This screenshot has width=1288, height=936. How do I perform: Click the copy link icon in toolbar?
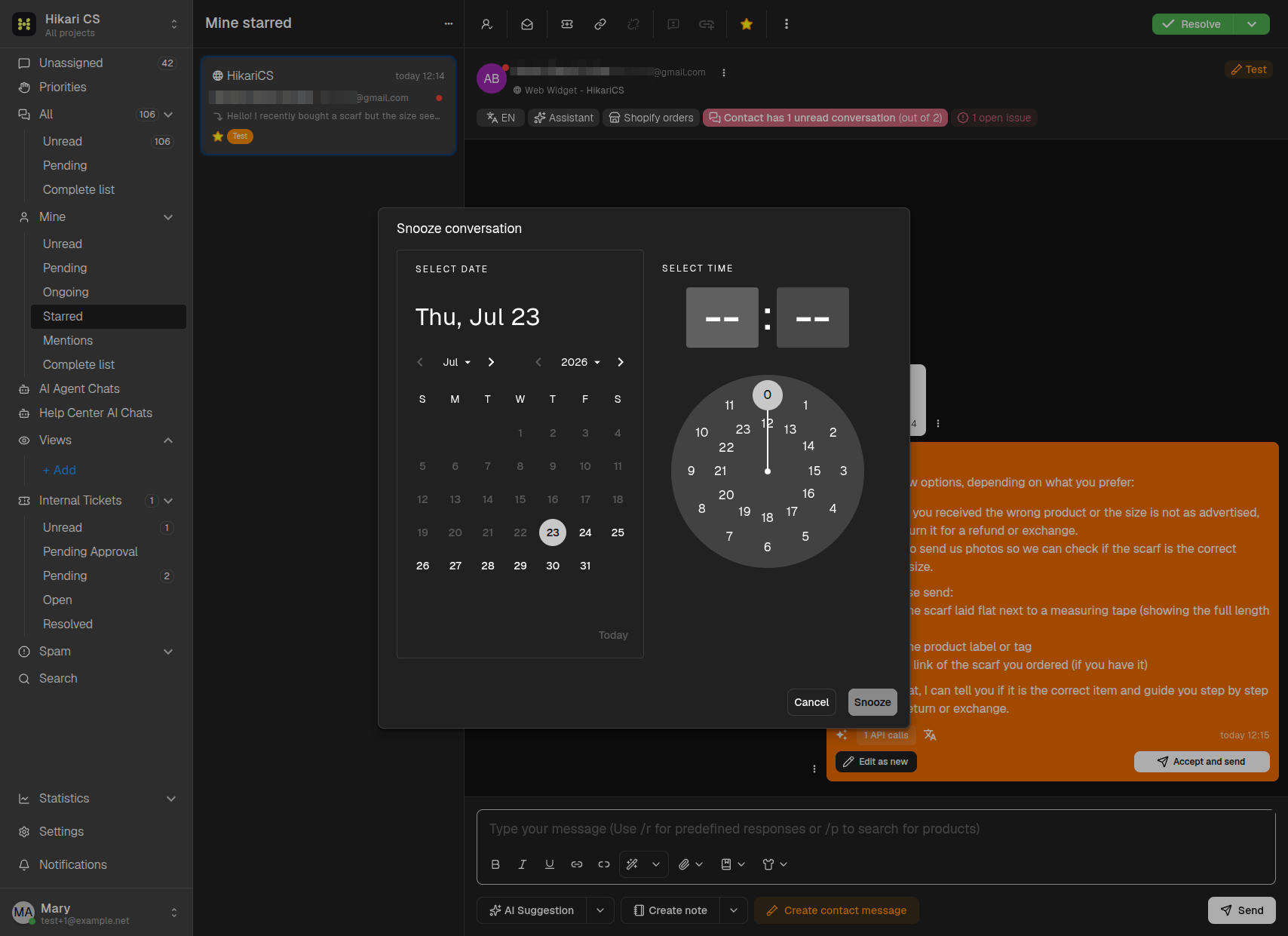pyautogui.click(x=600, y=24)
